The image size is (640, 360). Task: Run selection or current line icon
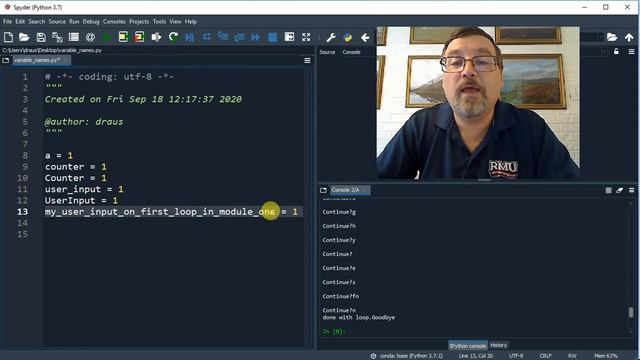156,38
